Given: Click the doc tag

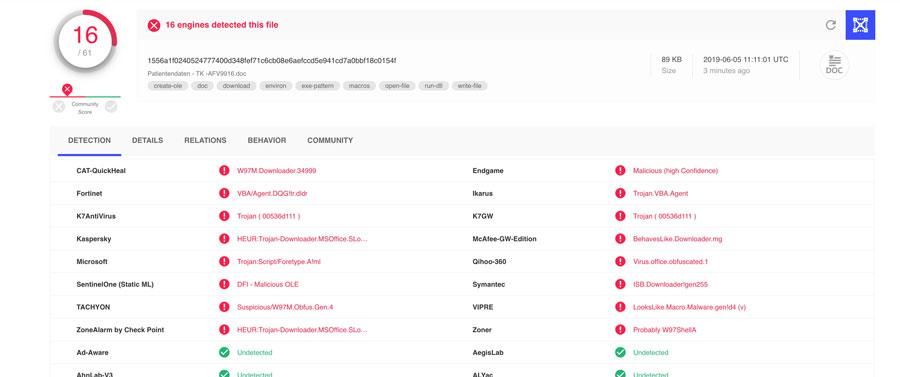Looking at the screenshot, I should click(202, 86).
